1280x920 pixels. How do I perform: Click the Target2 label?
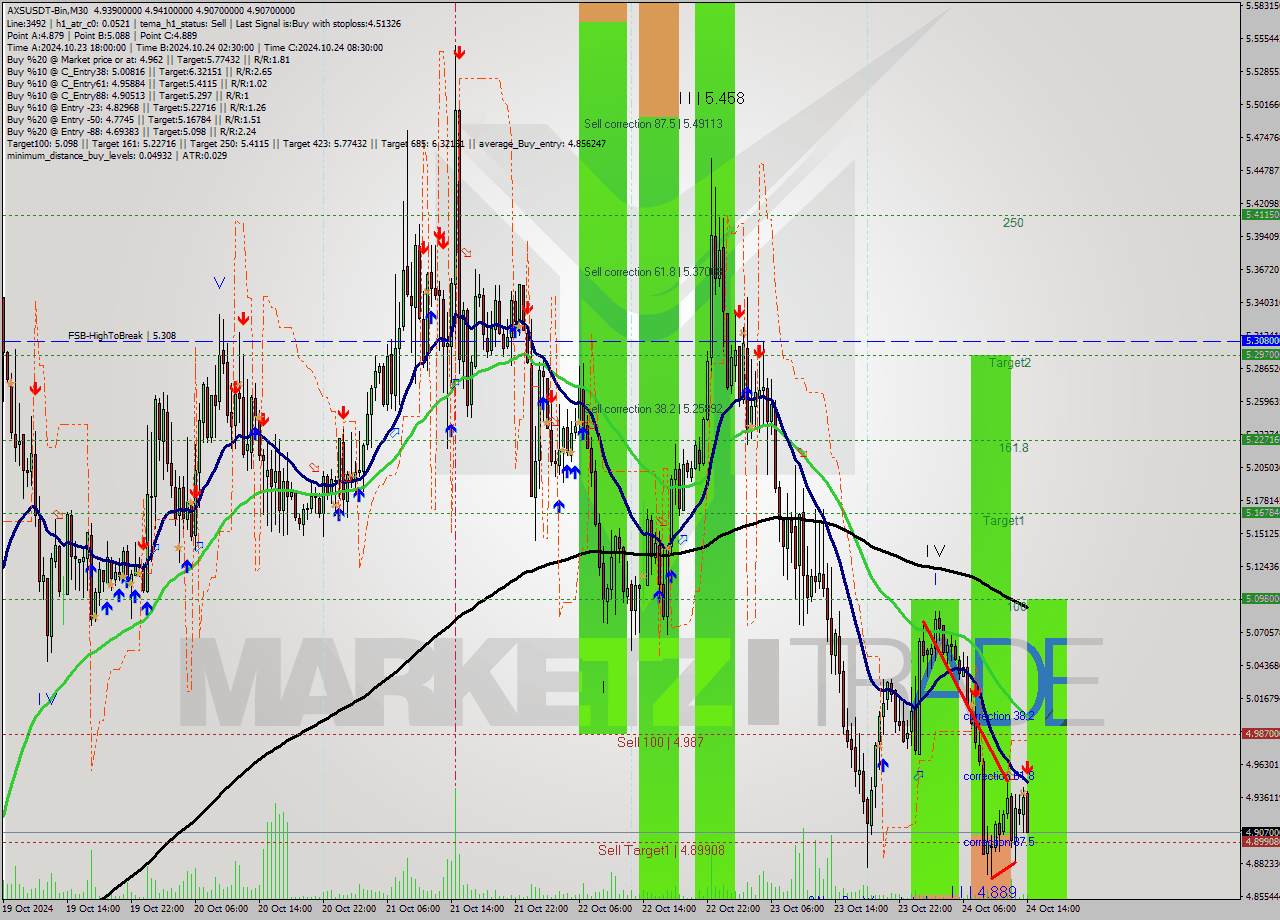[1010, 363]
